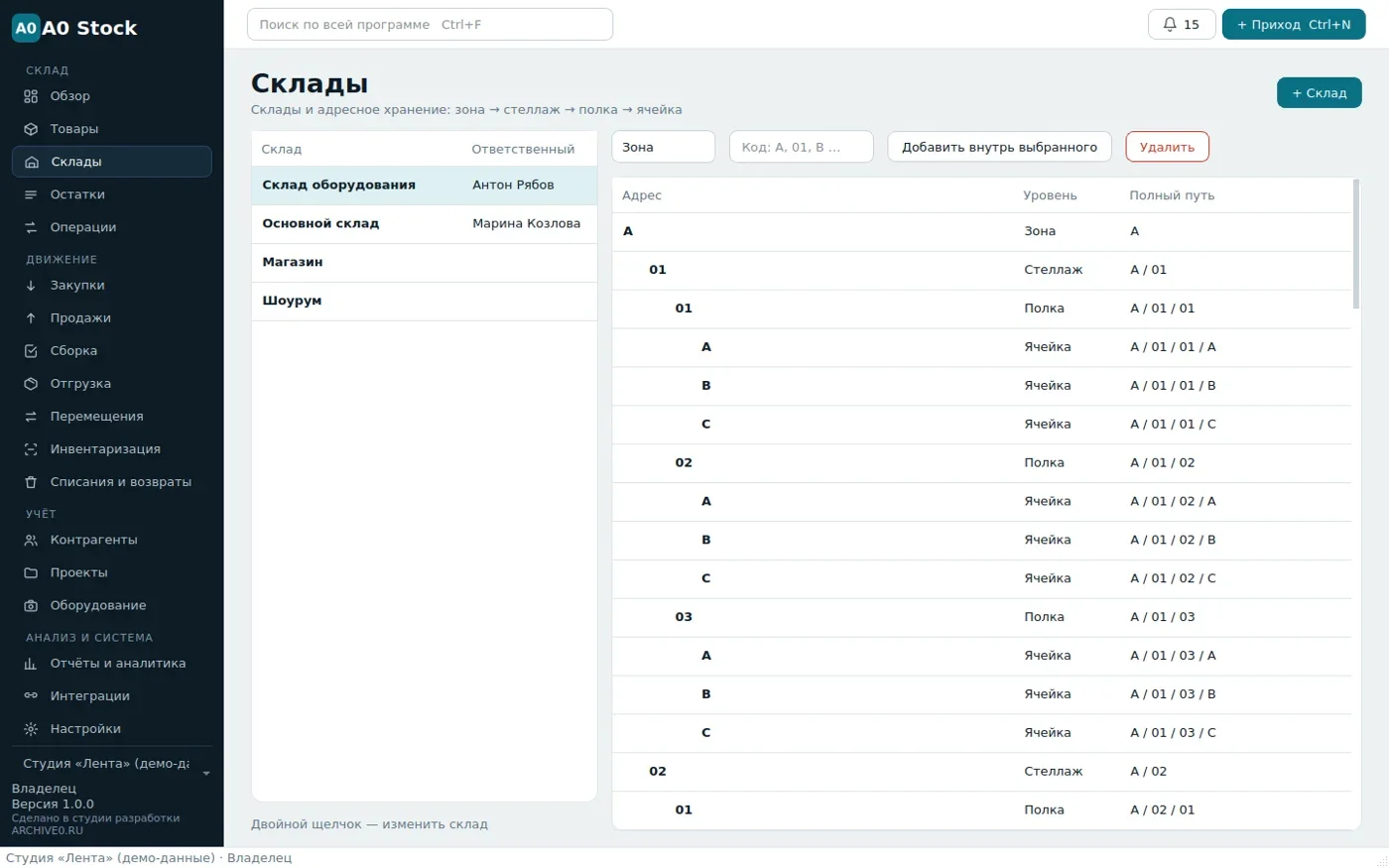
Task: Open the Товары box icon
Action: 31,129
